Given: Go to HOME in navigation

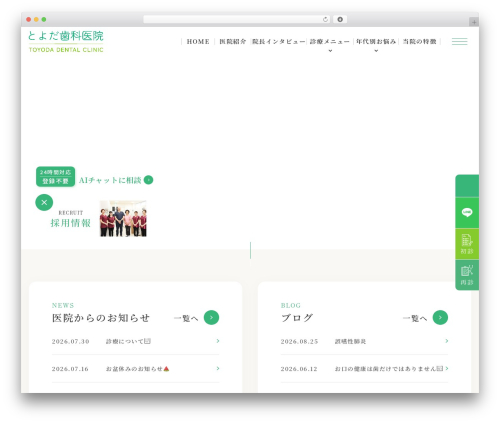Looking at the screenshot, I should pos(198,41).
